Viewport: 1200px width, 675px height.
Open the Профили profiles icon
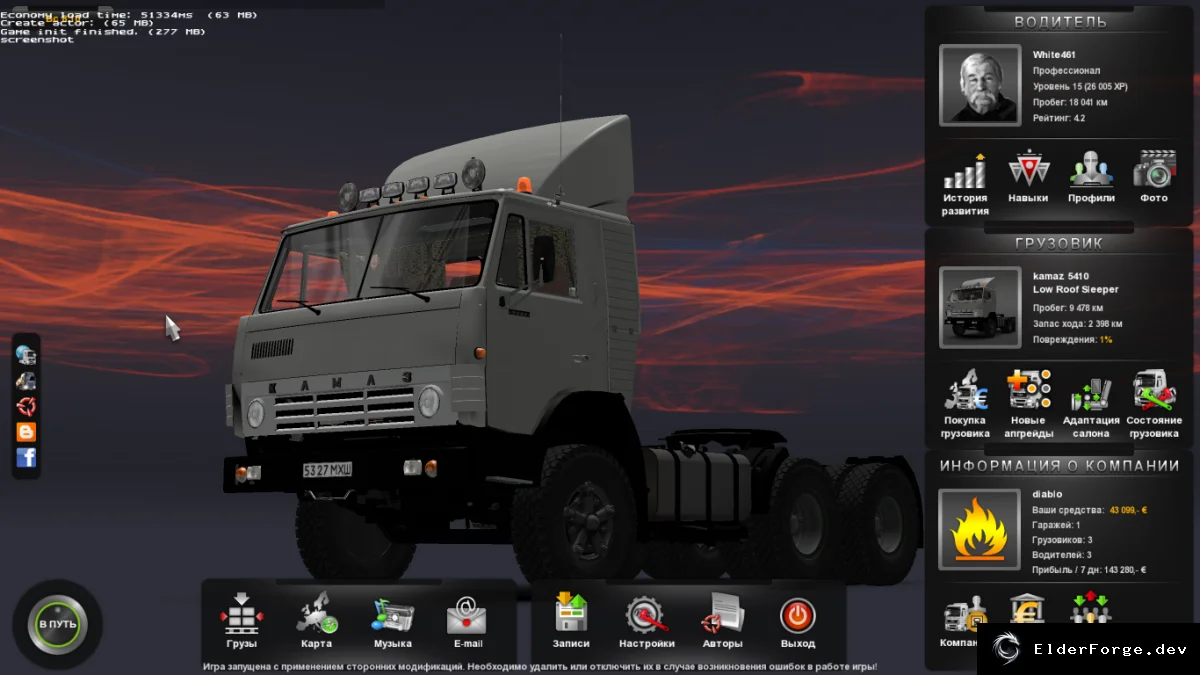1091,169
